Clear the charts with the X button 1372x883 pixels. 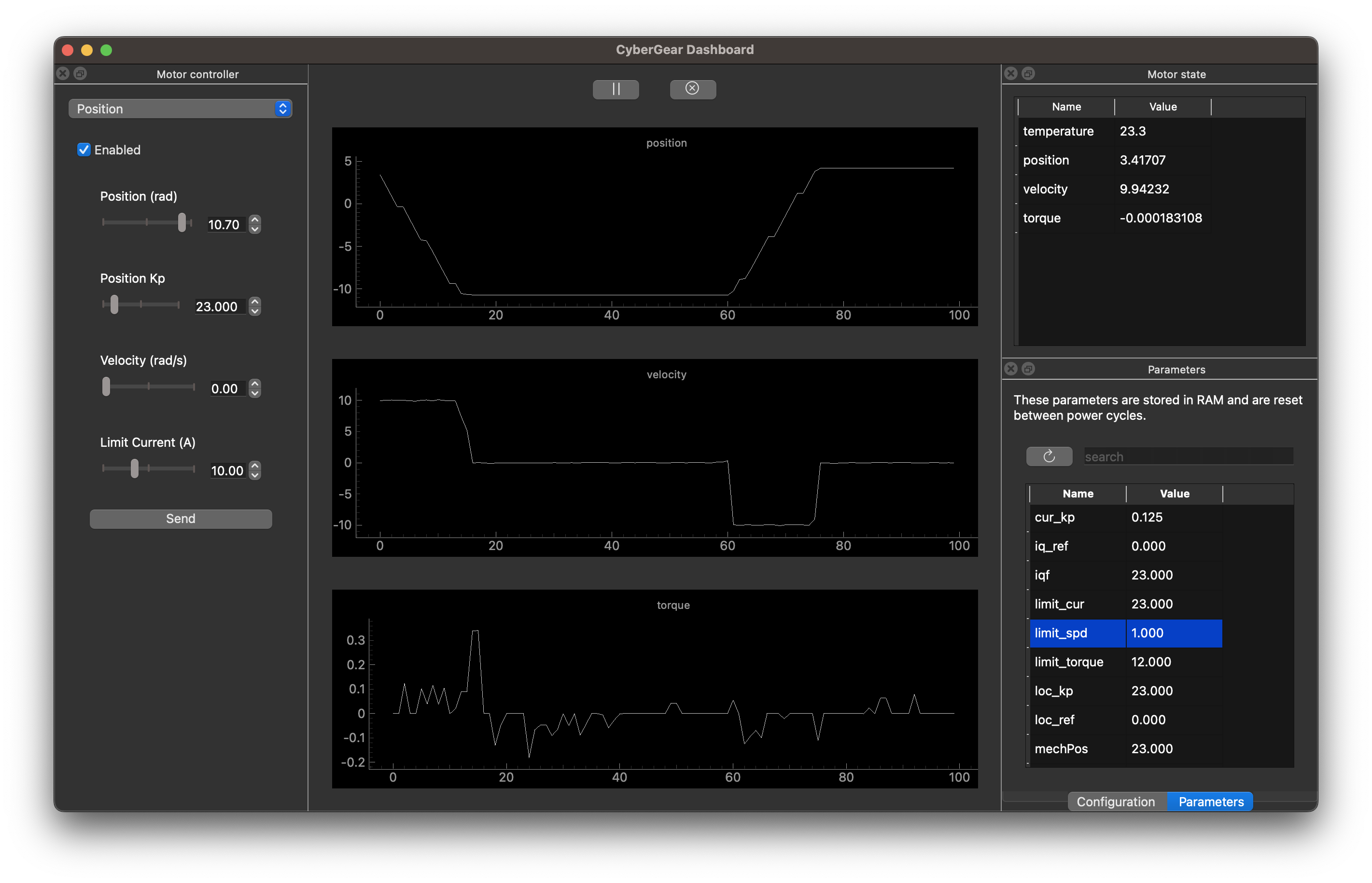692,89
